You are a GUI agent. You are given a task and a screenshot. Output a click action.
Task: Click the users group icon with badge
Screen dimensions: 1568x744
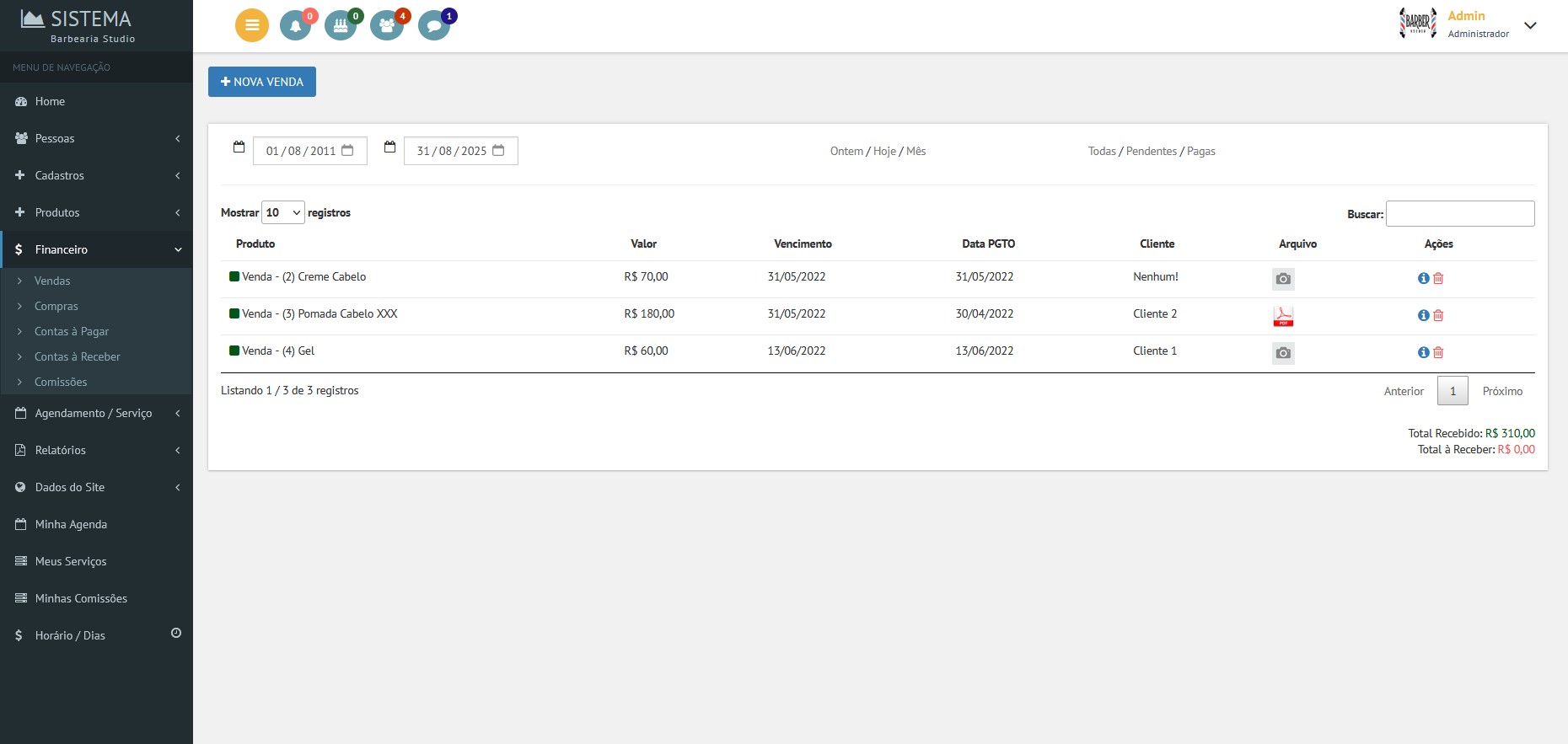click(387, 26)
